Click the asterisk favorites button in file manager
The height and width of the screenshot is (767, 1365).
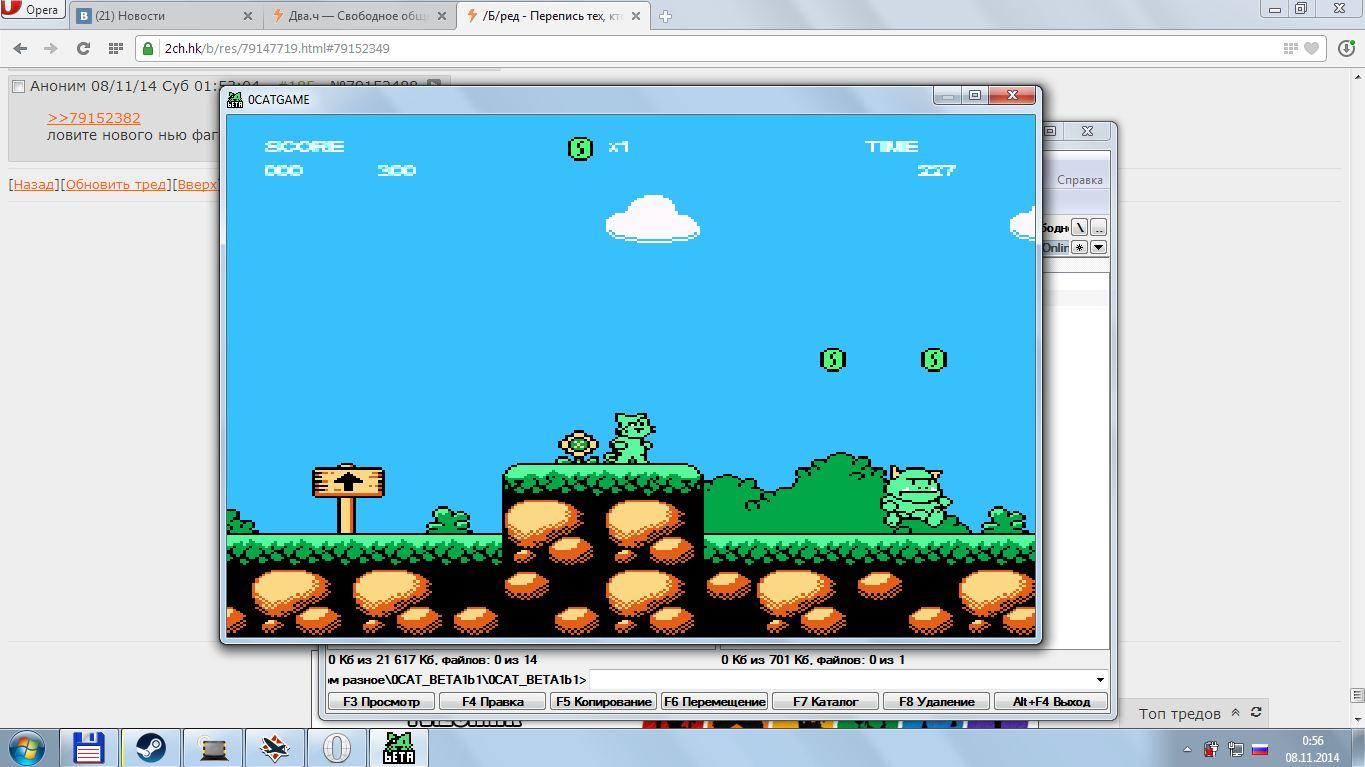coord(1080,247)
